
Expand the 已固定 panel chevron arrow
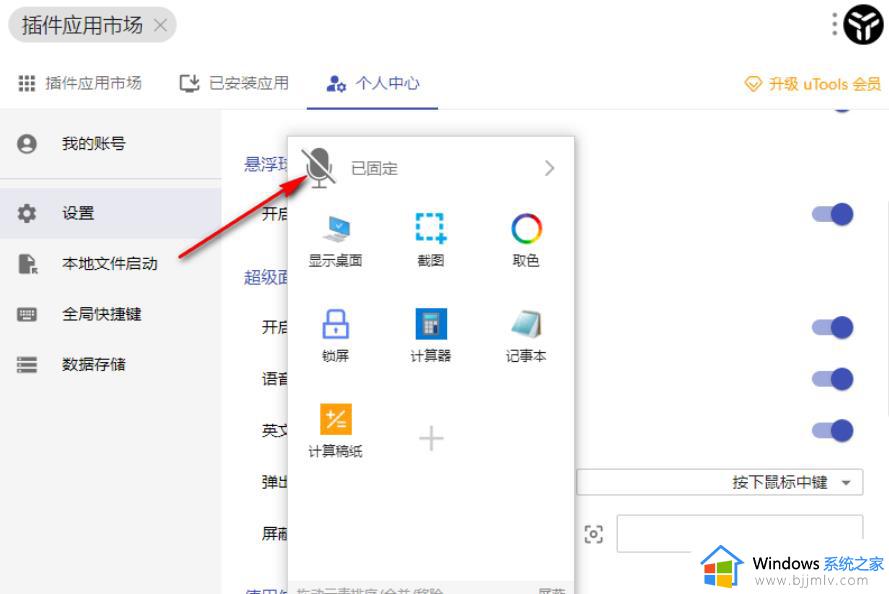549,168
